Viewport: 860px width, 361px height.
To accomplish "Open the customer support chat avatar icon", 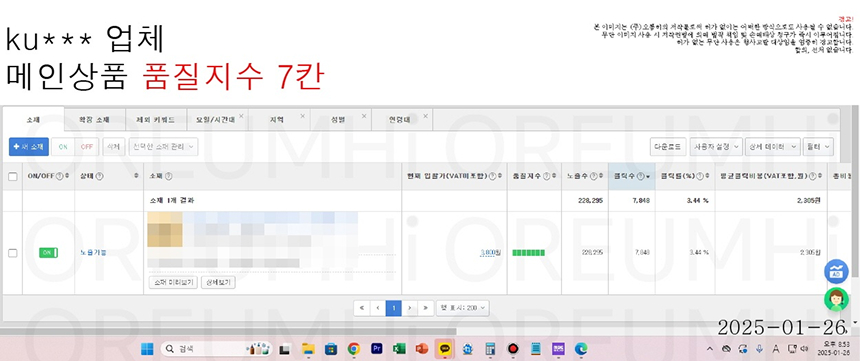I will pos(836,300).
